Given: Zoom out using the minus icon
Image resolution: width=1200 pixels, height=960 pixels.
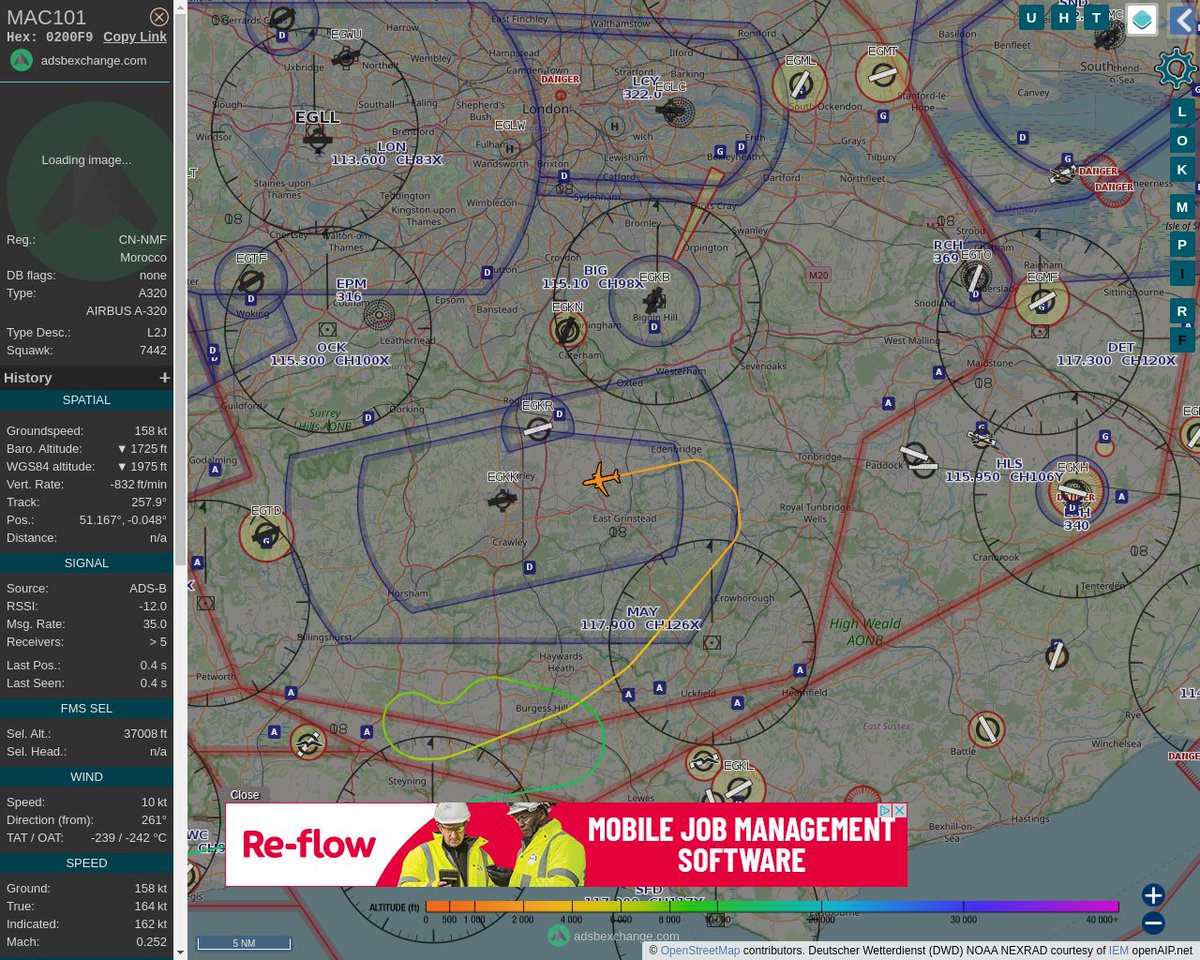Looking at the screenshot, I should (1152, 922).
